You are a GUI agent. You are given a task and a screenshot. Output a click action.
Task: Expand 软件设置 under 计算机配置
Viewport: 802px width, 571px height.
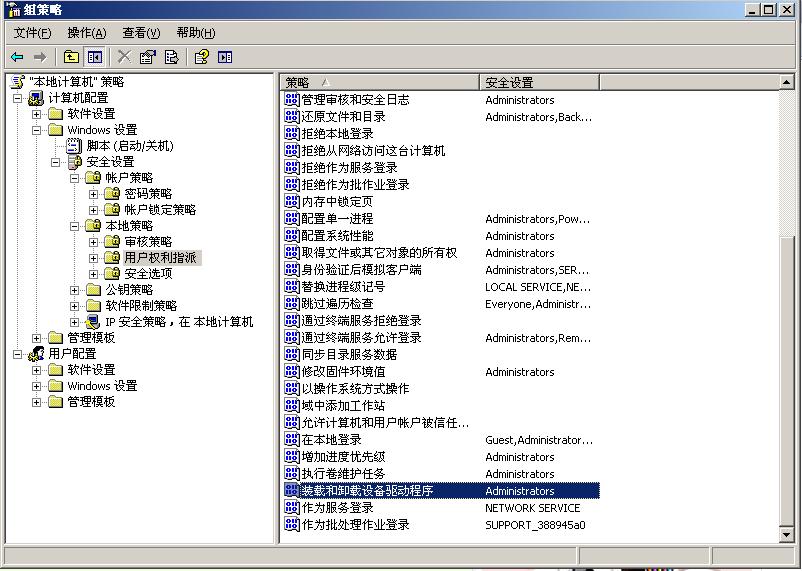(37, 114)
